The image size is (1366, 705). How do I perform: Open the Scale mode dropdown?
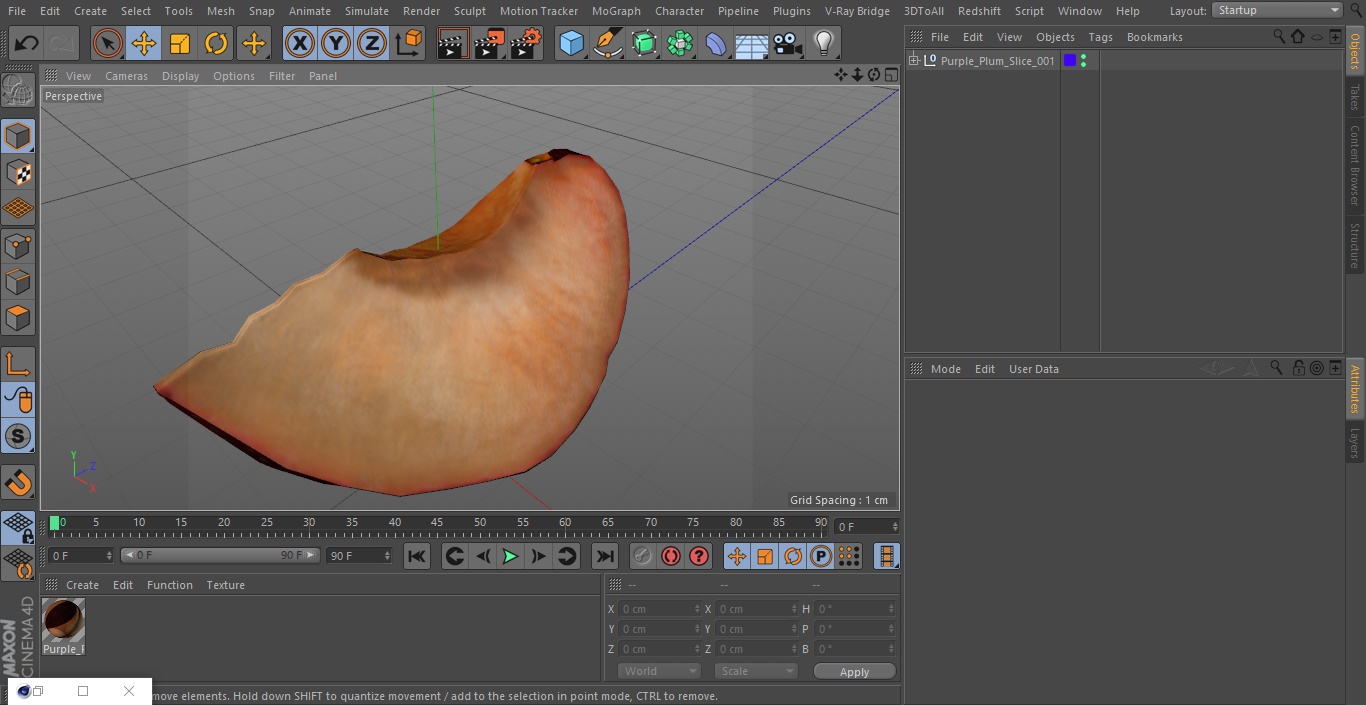pyautogui.click(x=756, y=671)
